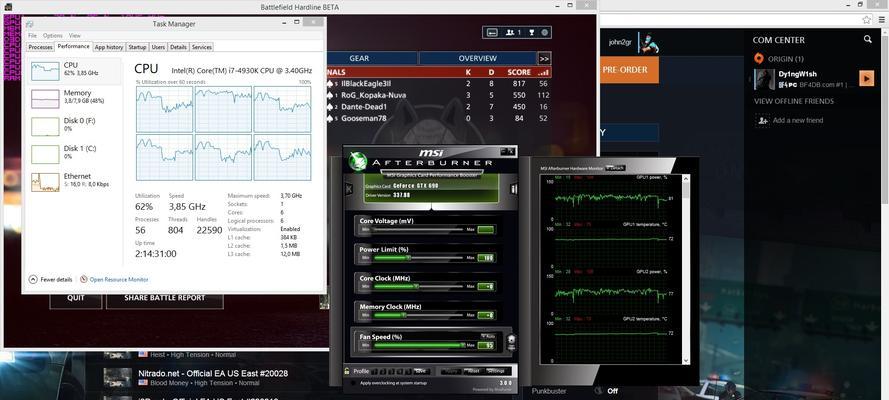Click the trophy icon in the Battlefield top bar
The width and height of the screenshot is (889, 400).
click(533, 32)
